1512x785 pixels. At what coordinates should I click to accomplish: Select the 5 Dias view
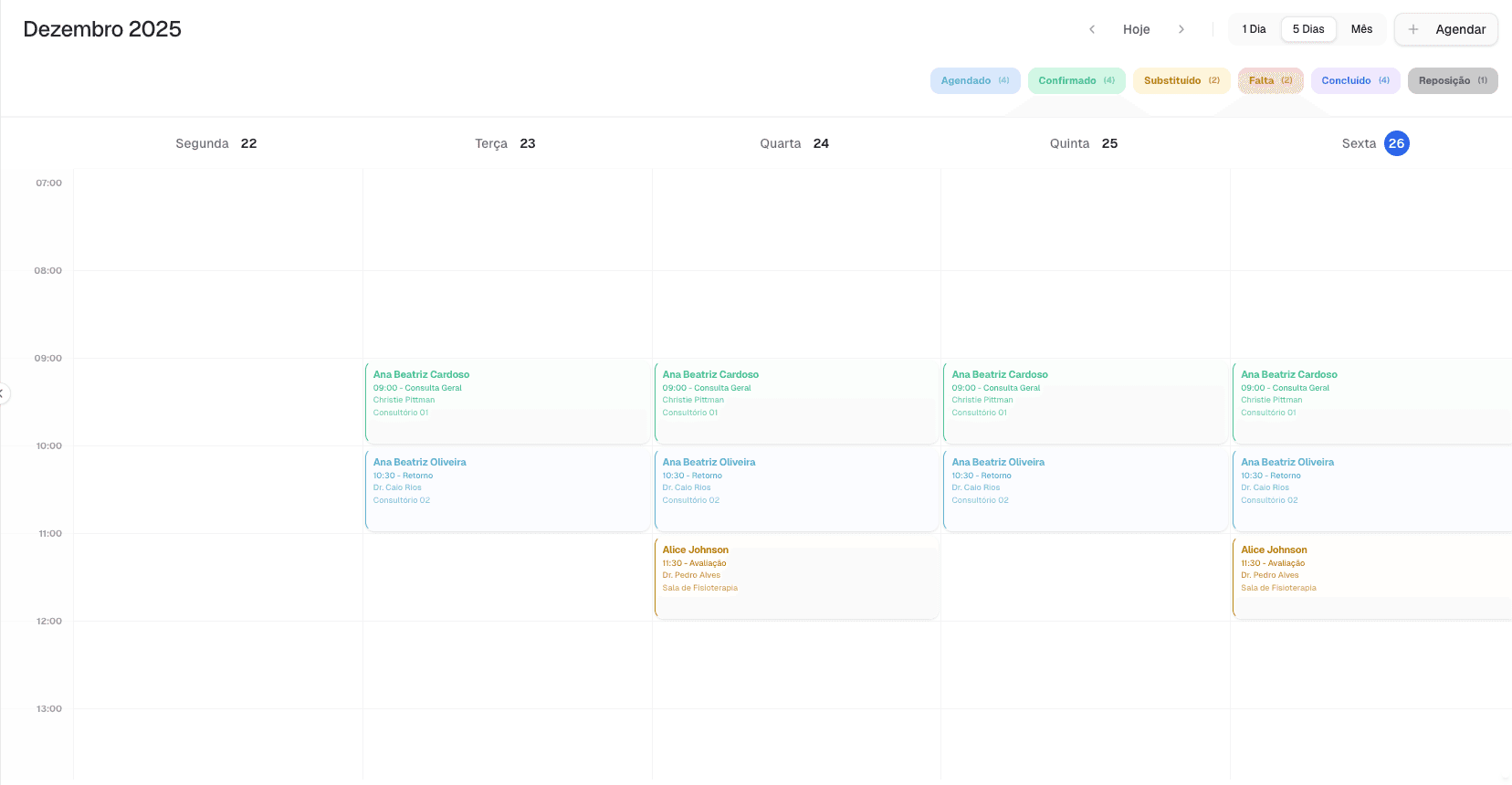pos(1307,29)
